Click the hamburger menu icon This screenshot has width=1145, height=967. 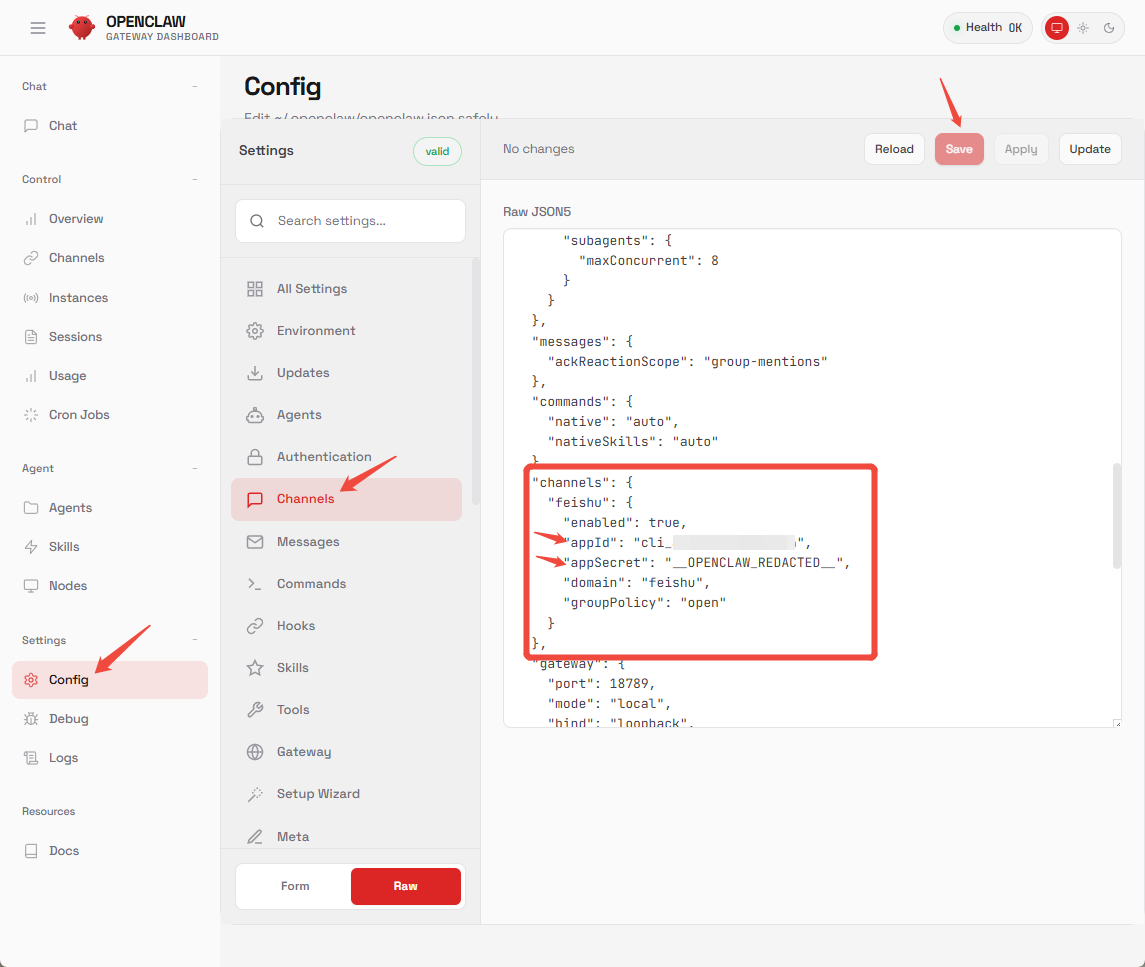click(38, 28)
